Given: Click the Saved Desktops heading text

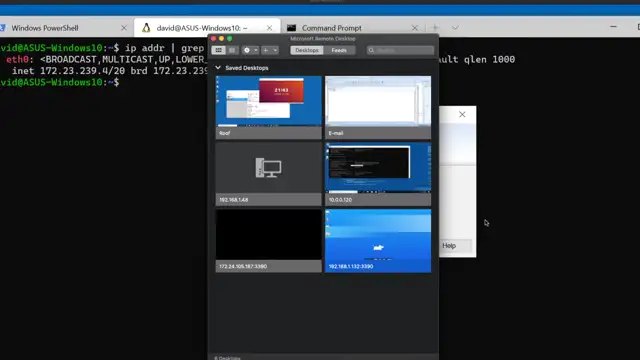Looking at the screenshot, I should tap(247, 68).
